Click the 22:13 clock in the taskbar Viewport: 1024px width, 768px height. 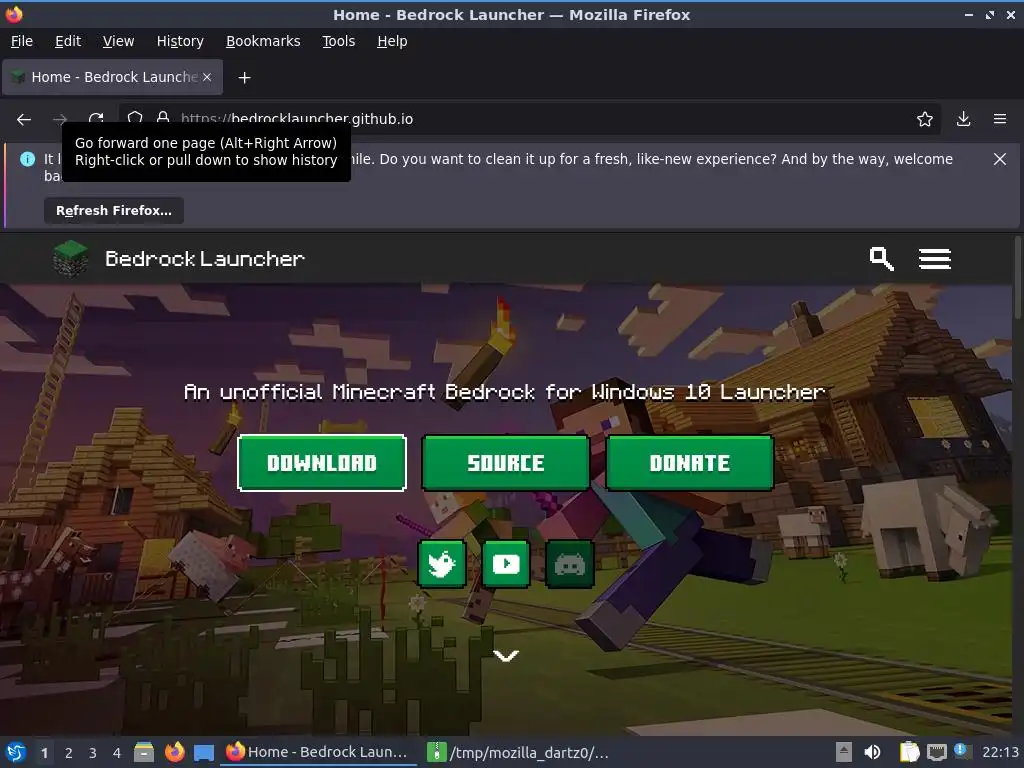[1000, 752]
